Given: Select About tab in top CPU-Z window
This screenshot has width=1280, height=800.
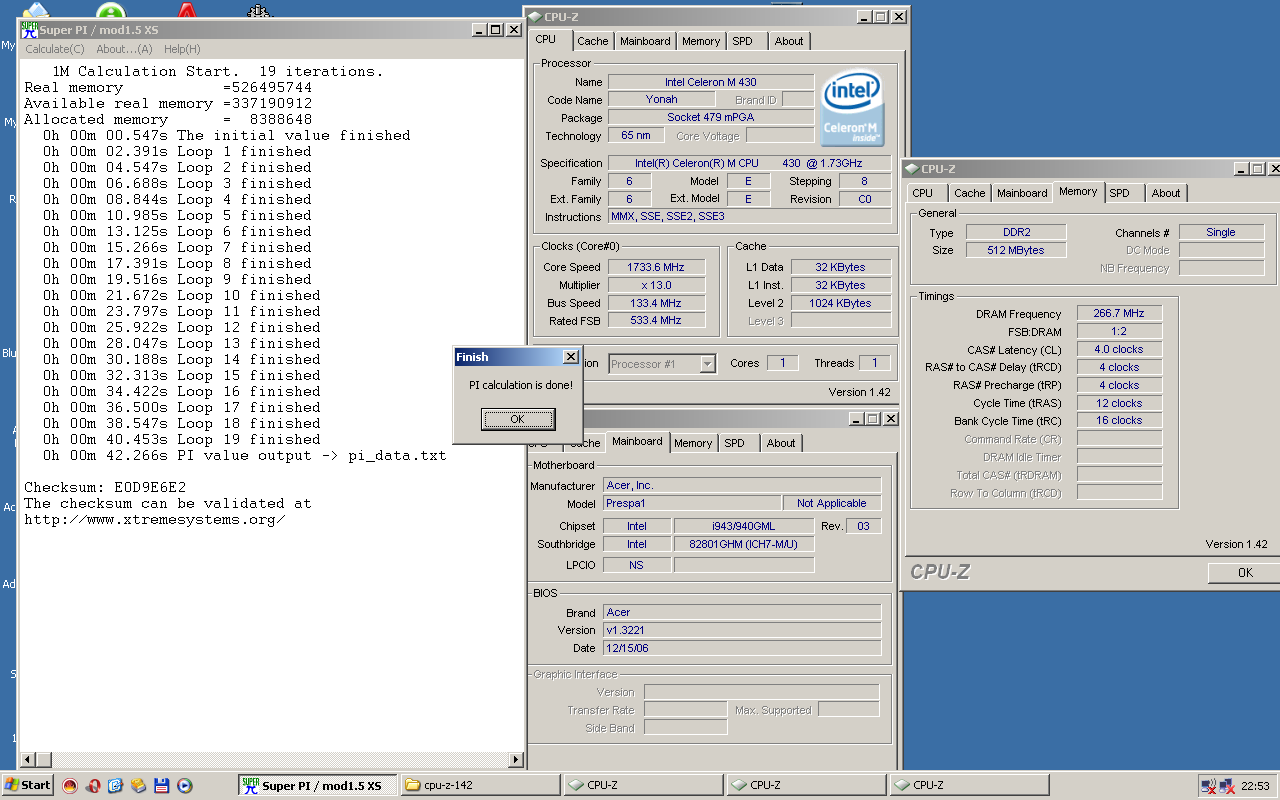Looking at the screenshot, I should (789, 41).
